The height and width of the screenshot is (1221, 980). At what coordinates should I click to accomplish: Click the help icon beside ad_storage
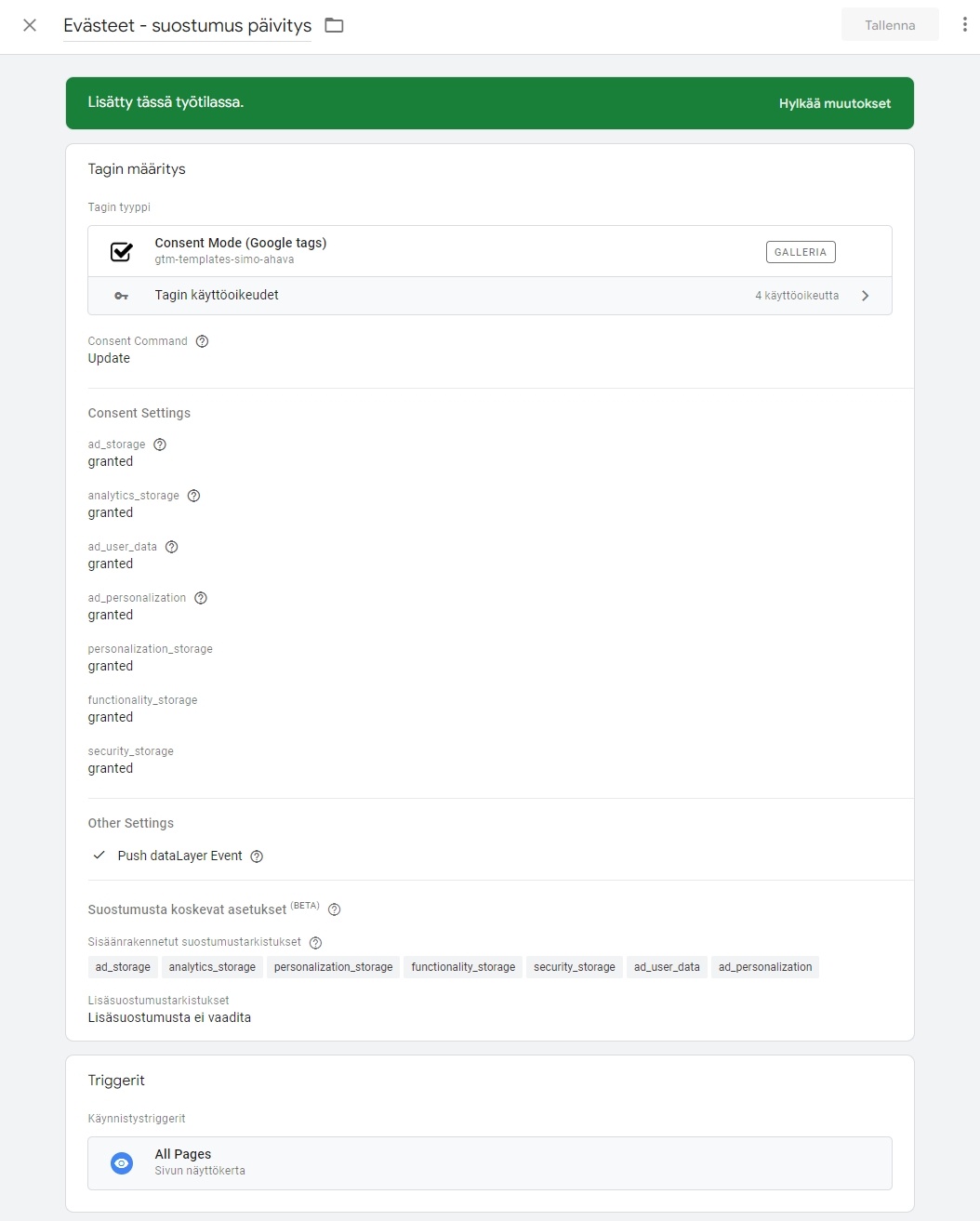pos(160,445)
